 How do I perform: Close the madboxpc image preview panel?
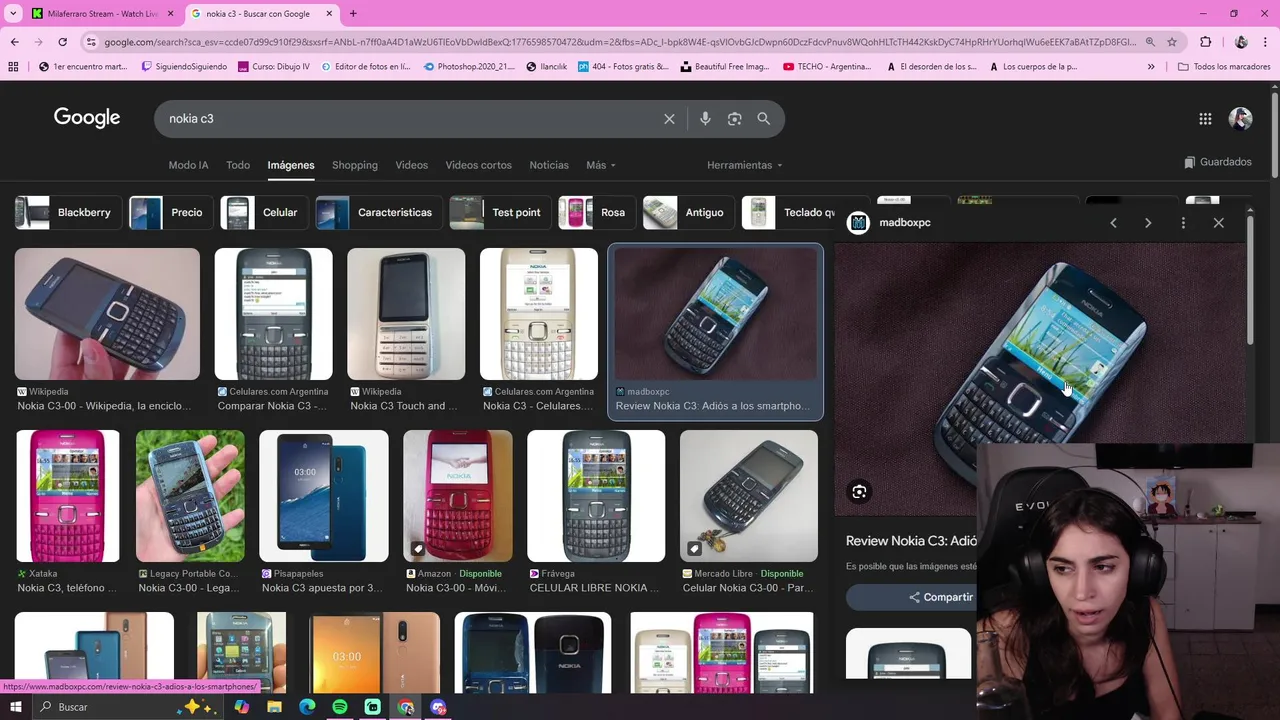[x=1218, y=223]
